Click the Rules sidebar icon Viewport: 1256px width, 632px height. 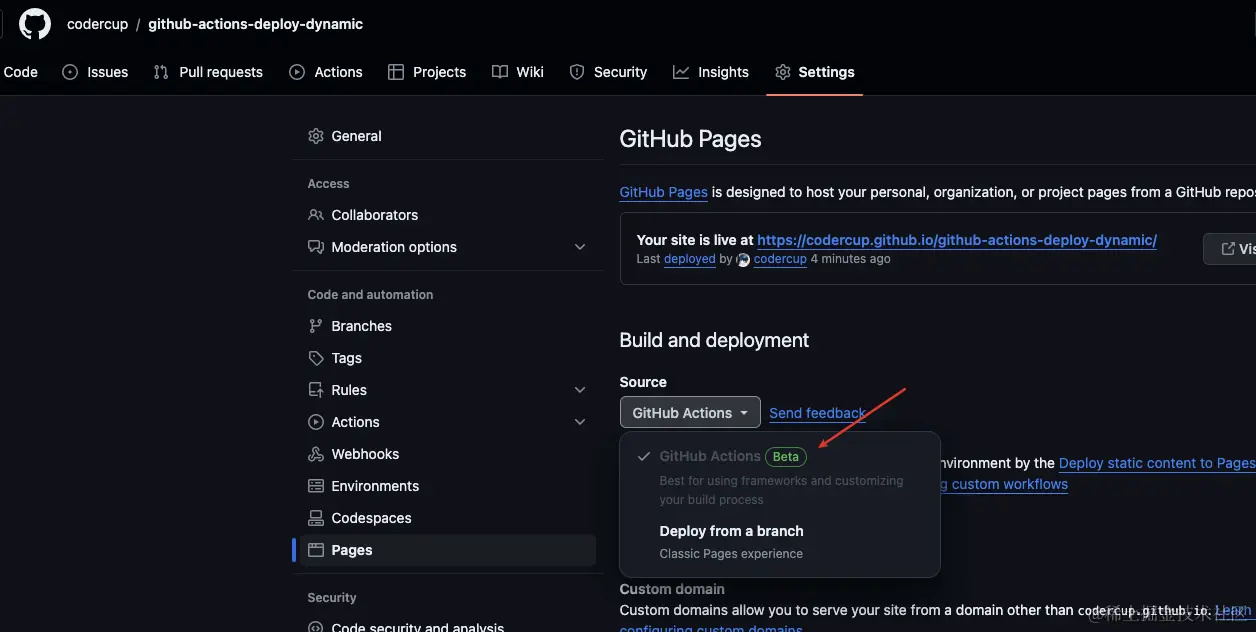coord(316,390)
